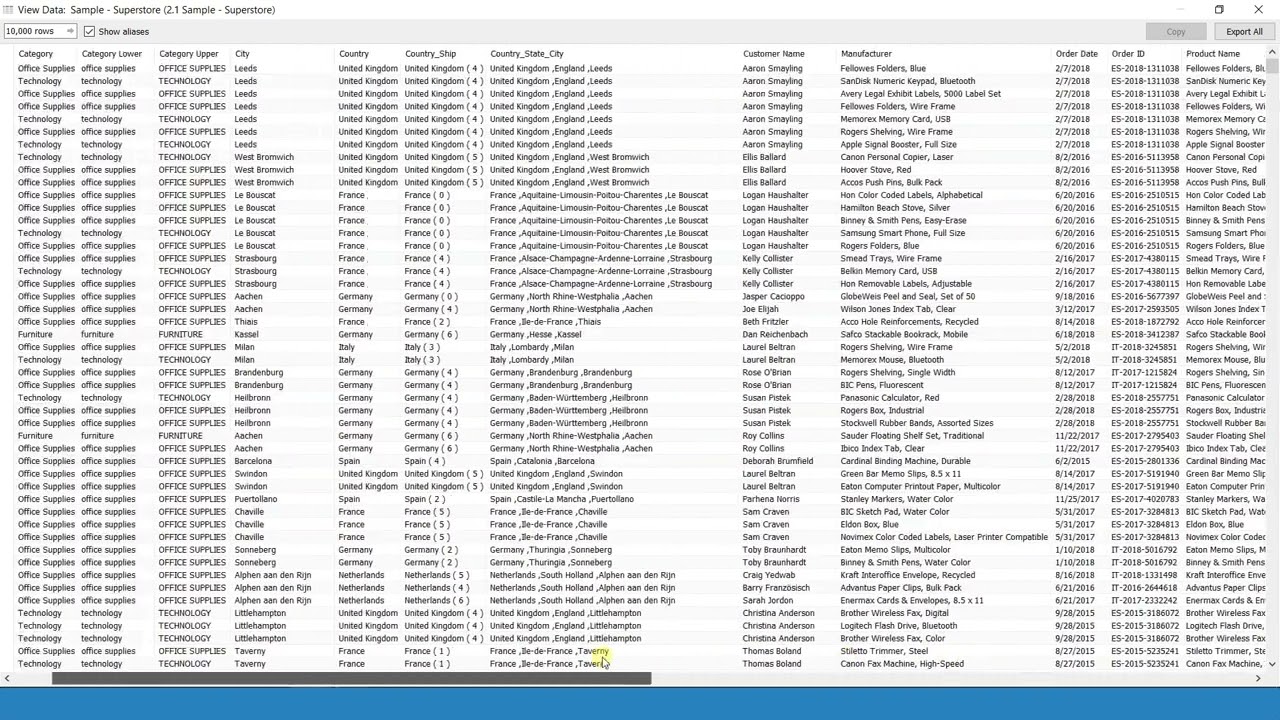Click the vertical scrollbar up arrow
Screen dimensions: 1280x720
point(1272,53)
